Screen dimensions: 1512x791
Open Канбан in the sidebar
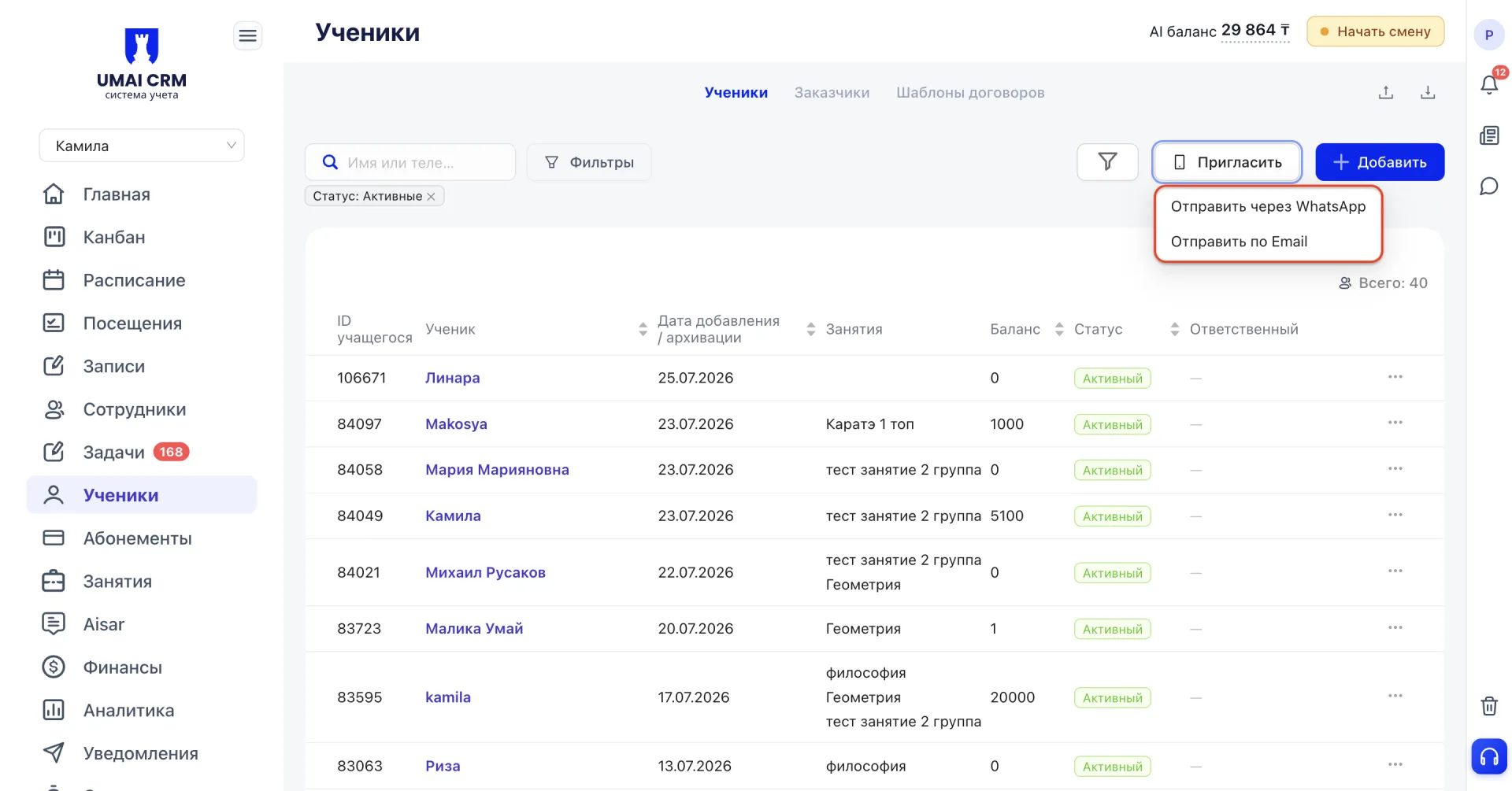pos(142,237)
